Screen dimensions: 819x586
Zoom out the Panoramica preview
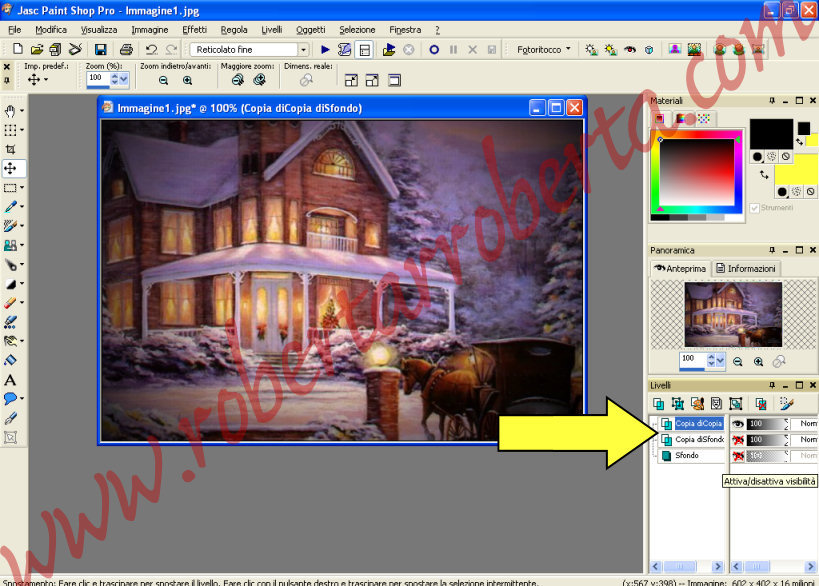pyautogui.click(x=738, y=361)
